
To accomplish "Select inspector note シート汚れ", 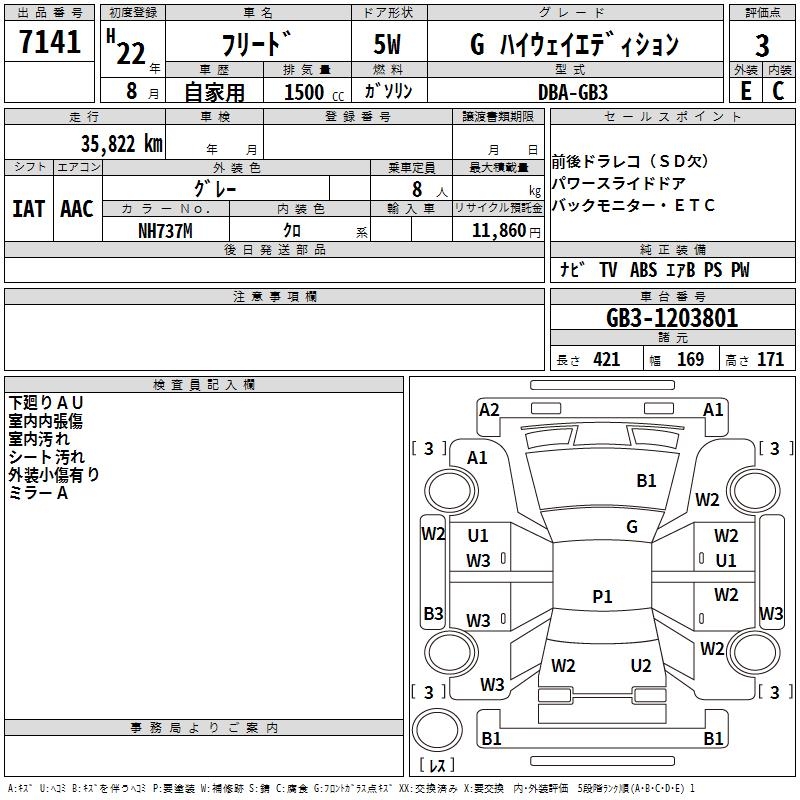I will [46, 457].
